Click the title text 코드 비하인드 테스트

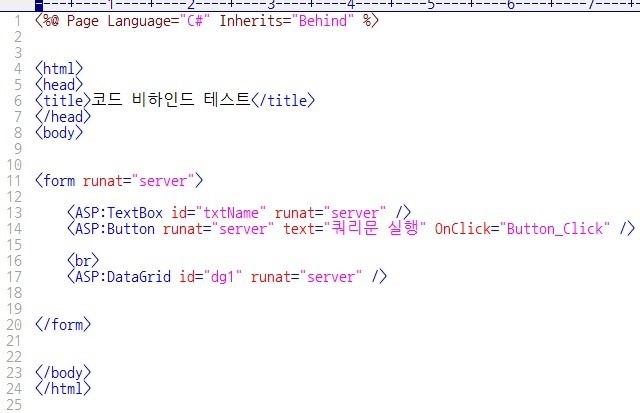pyautogui.click(x=171, y=100)
